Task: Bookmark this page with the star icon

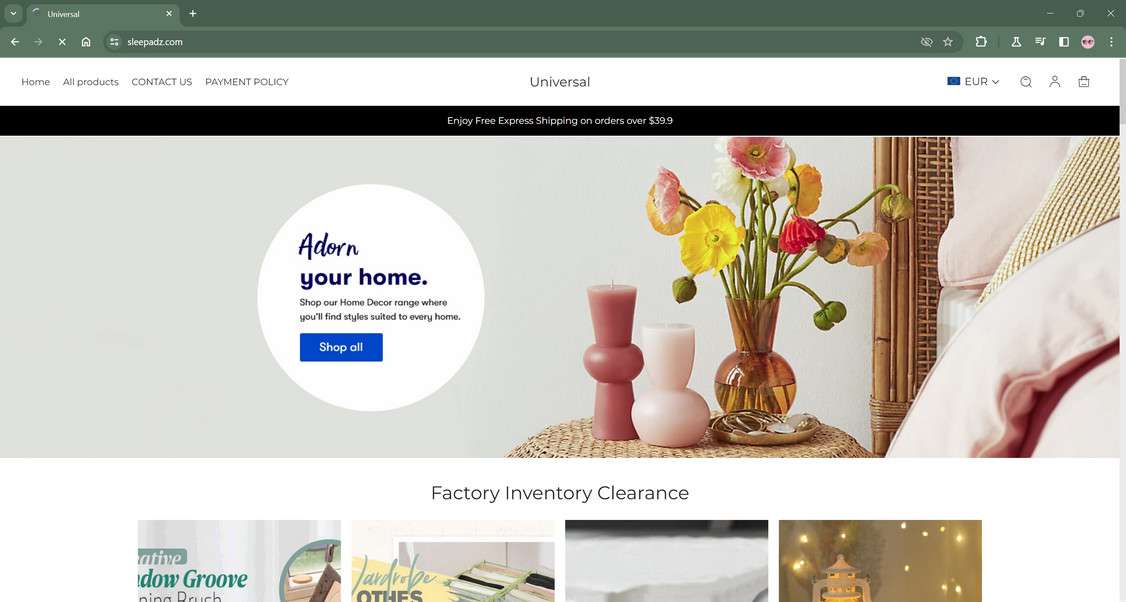Action: click(x=948, y=42)
